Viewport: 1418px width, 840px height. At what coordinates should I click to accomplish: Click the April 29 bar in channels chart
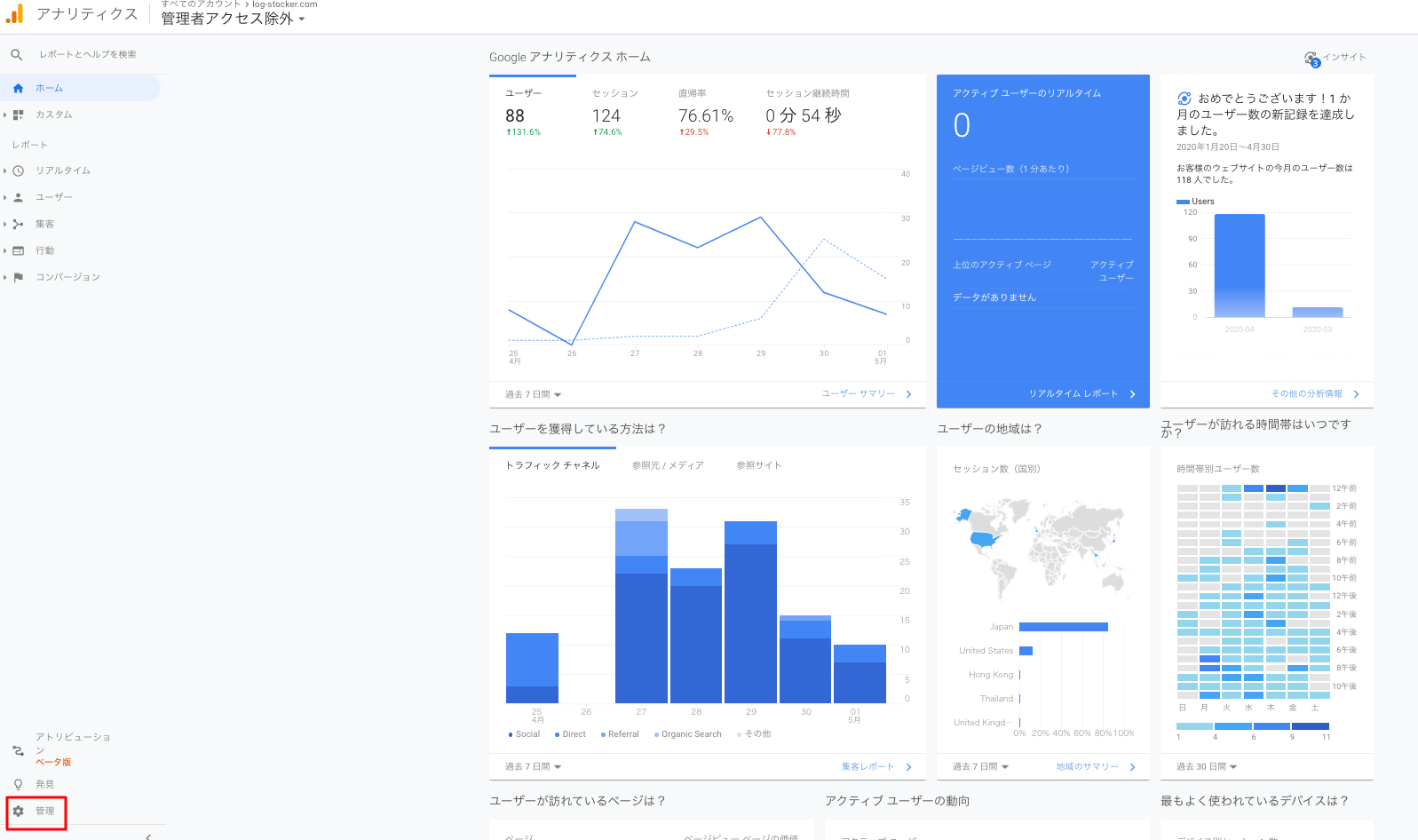751,612
